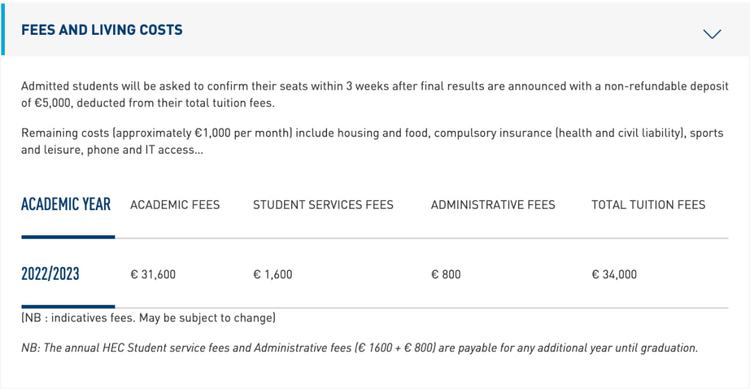The image size is (750, 389).
Task: Click the Administrative Fees column header
Action: pos(493,205)
